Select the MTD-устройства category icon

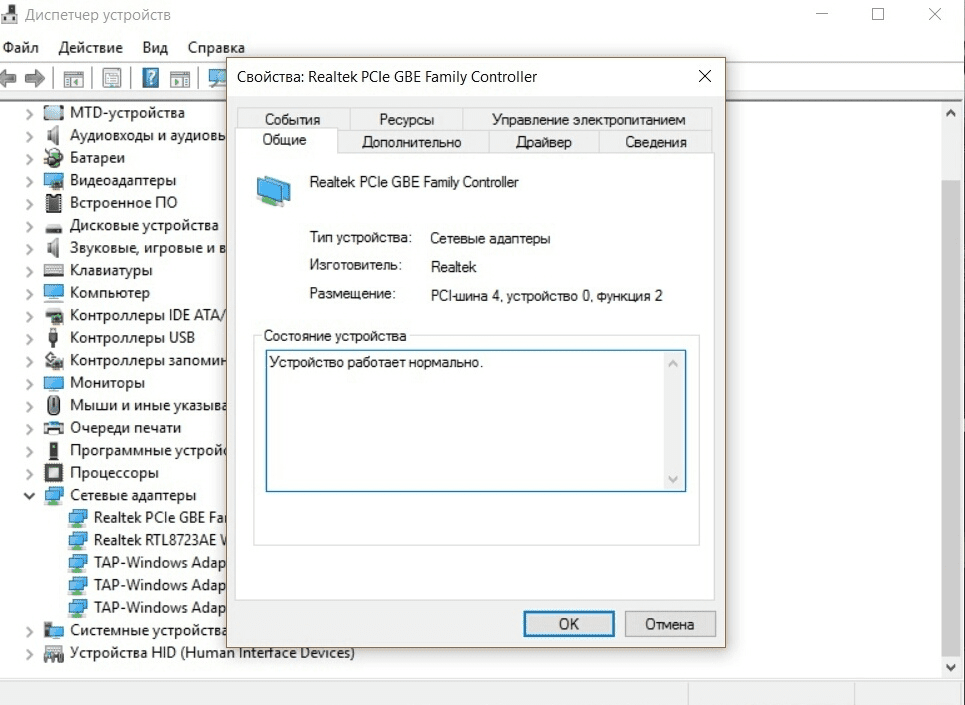click(54, 113)
